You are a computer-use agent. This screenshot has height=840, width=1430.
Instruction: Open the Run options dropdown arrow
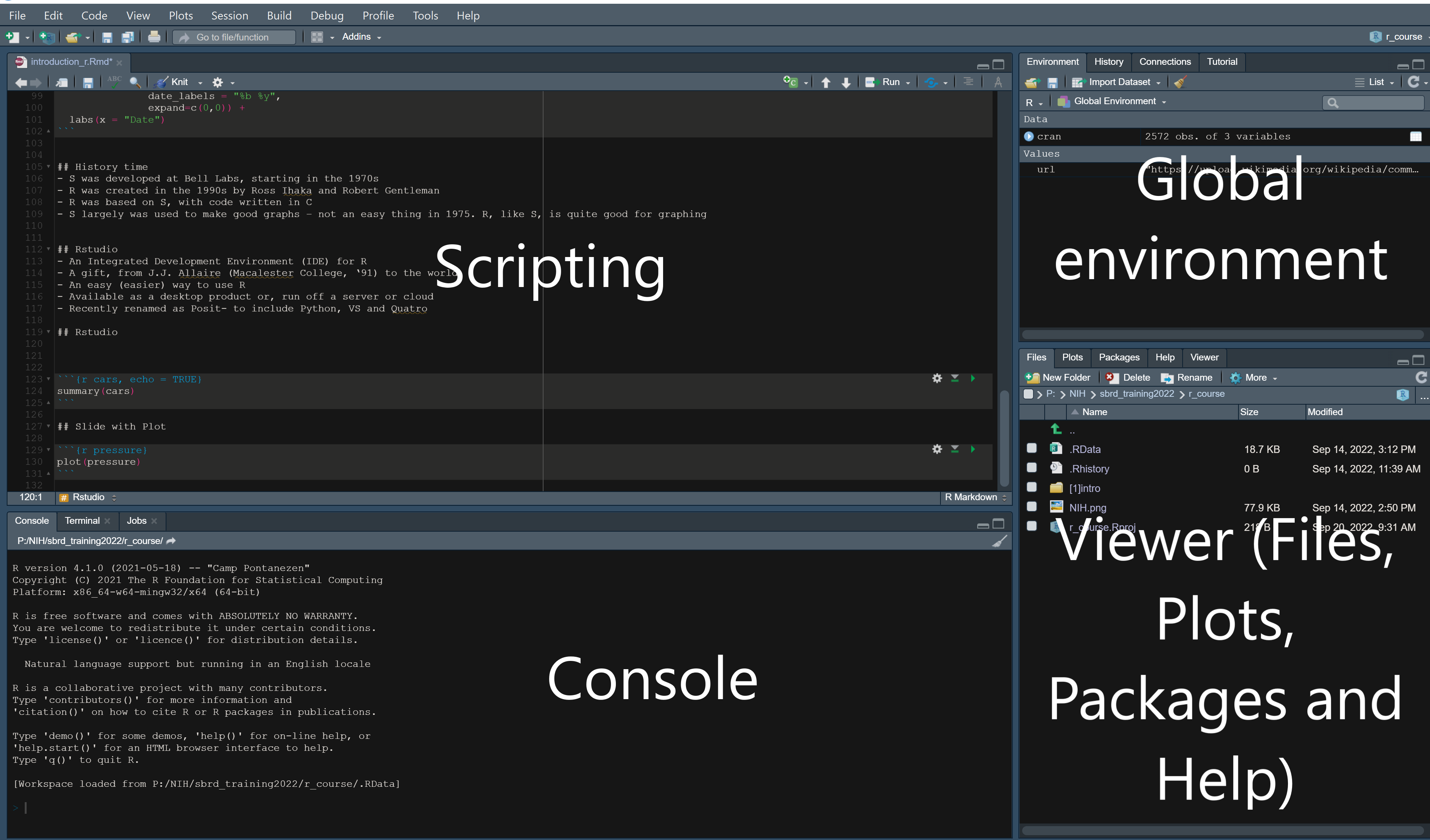point(908,84)
